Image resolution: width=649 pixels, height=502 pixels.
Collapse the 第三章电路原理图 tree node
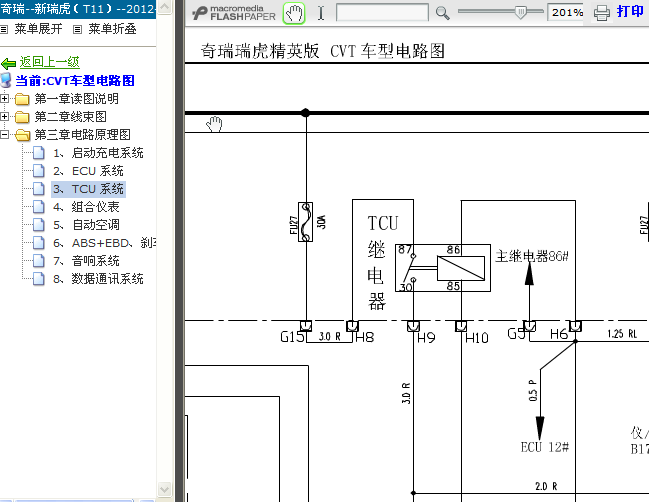(4, 135)
